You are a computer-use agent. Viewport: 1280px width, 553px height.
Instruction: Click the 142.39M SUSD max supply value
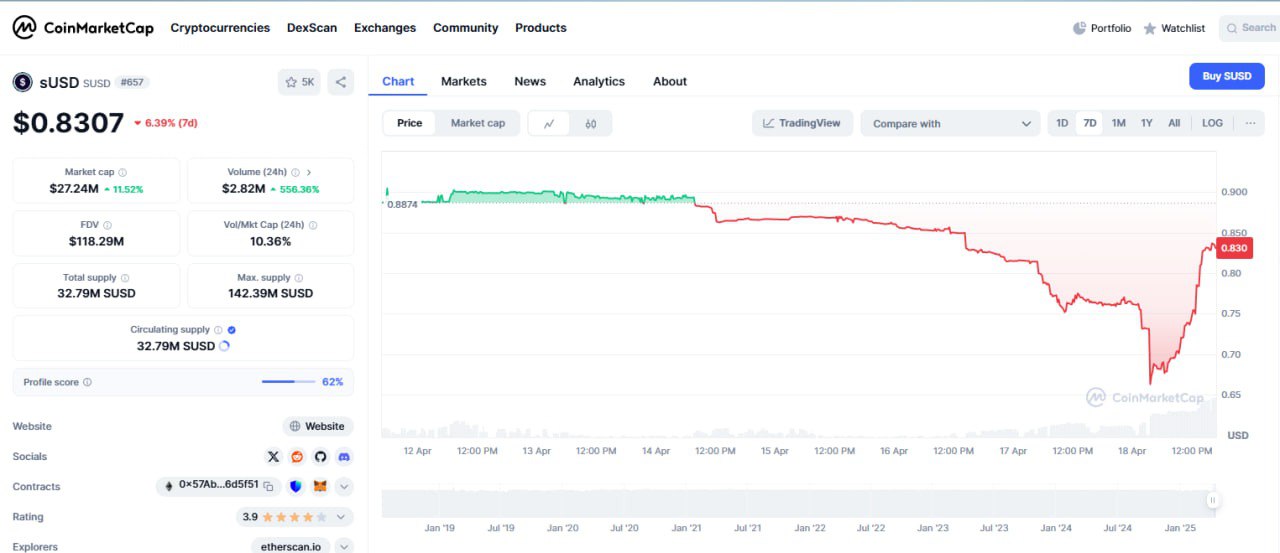tap(270, 293)
